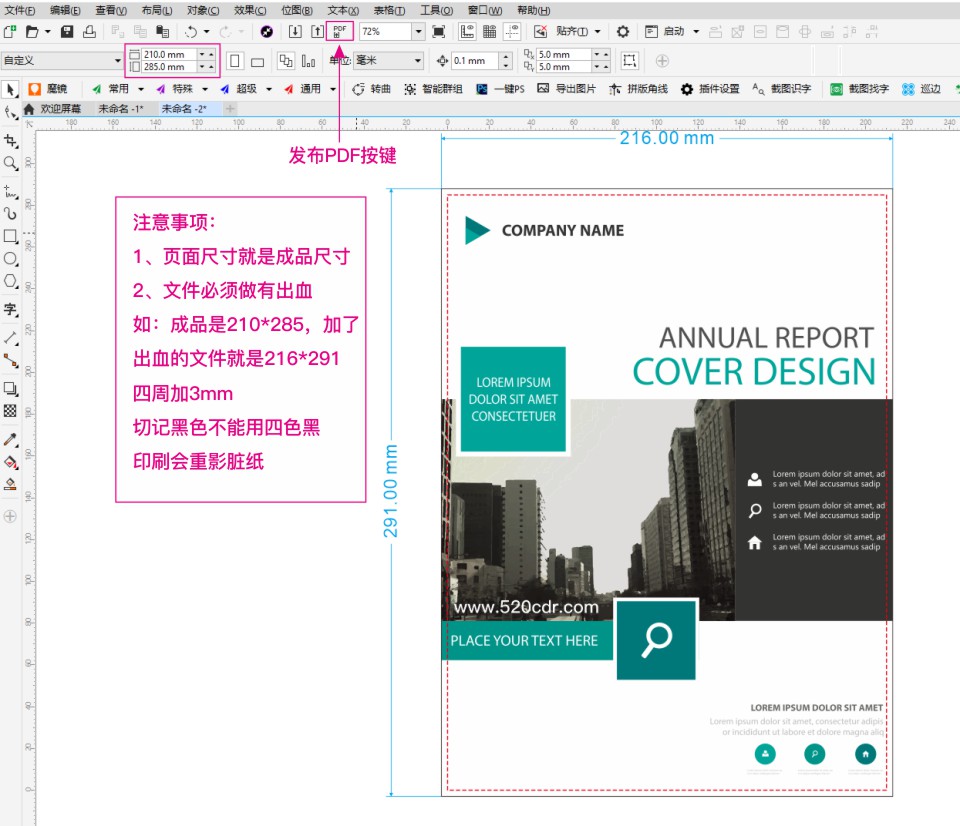Select the Artistic media tool

pyautogui.click(x=10, y=213)
